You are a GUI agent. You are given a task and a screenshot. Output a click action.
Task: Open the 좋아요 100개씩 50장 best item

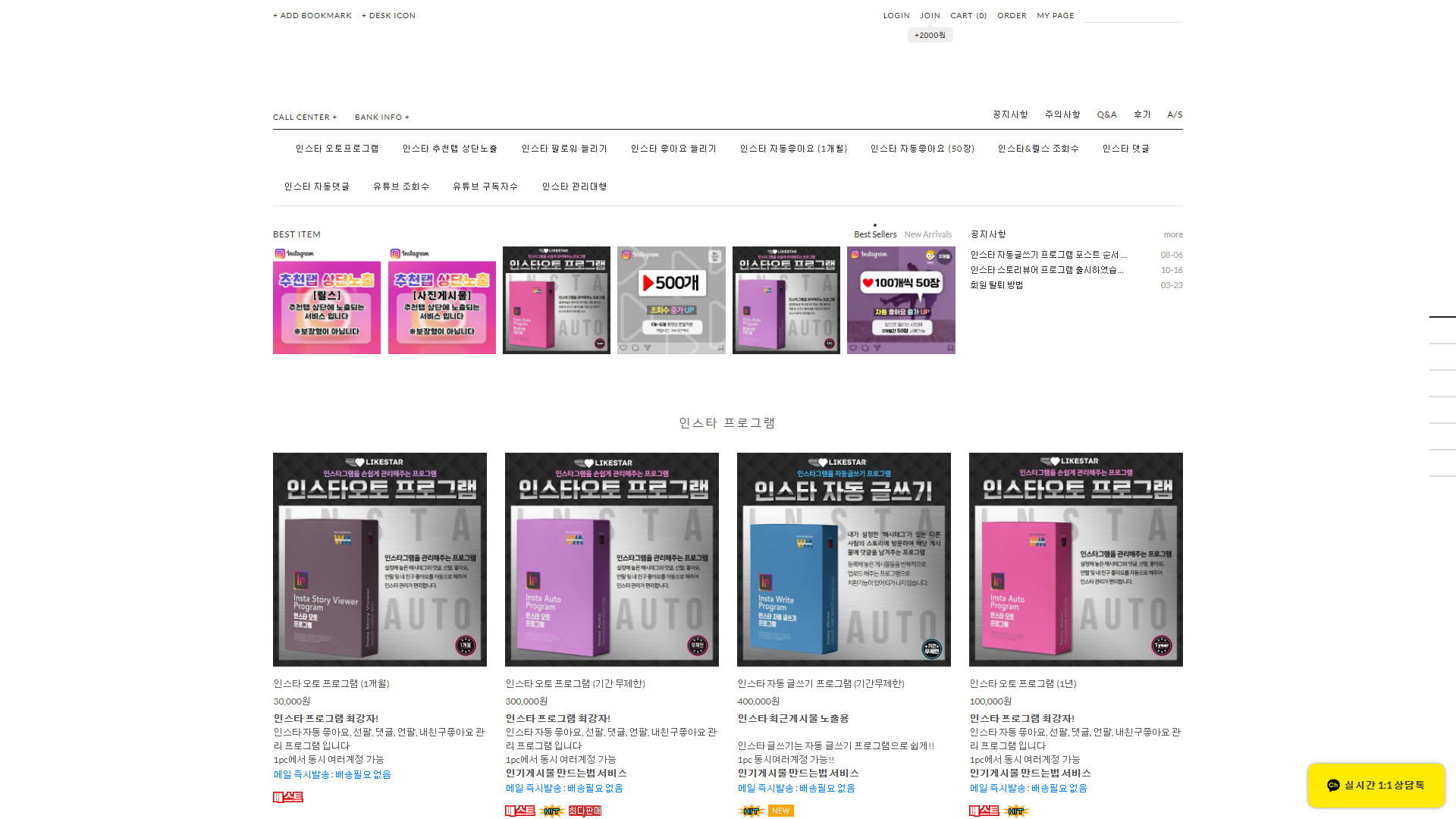pos(901,300)
